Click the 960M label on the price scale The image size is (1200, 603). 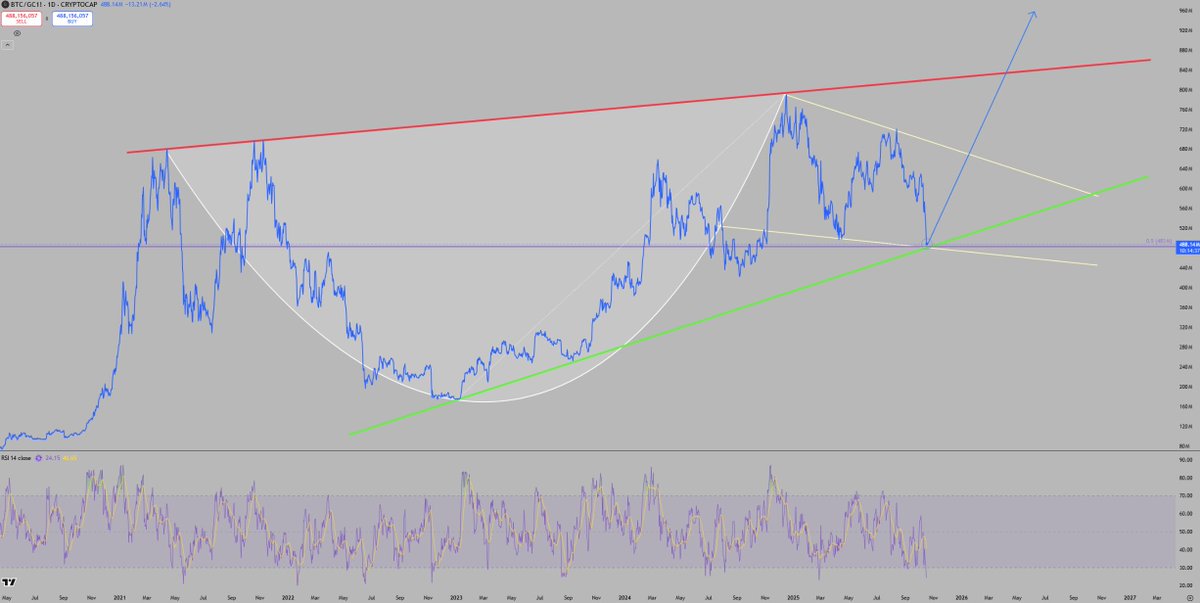pyautogui.click(x=1185, y=11)
